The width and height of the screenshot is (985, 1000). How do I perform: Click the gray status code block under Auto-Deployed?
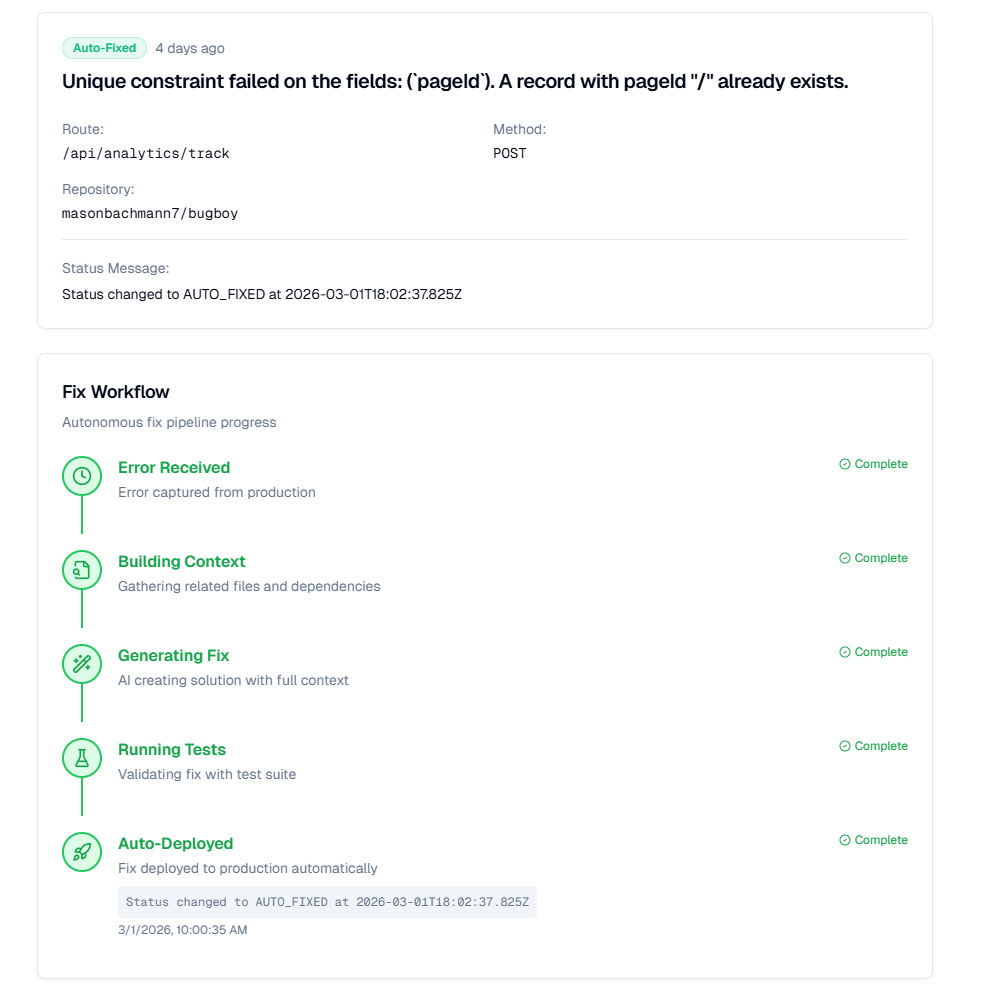click(x=327, y=901)
